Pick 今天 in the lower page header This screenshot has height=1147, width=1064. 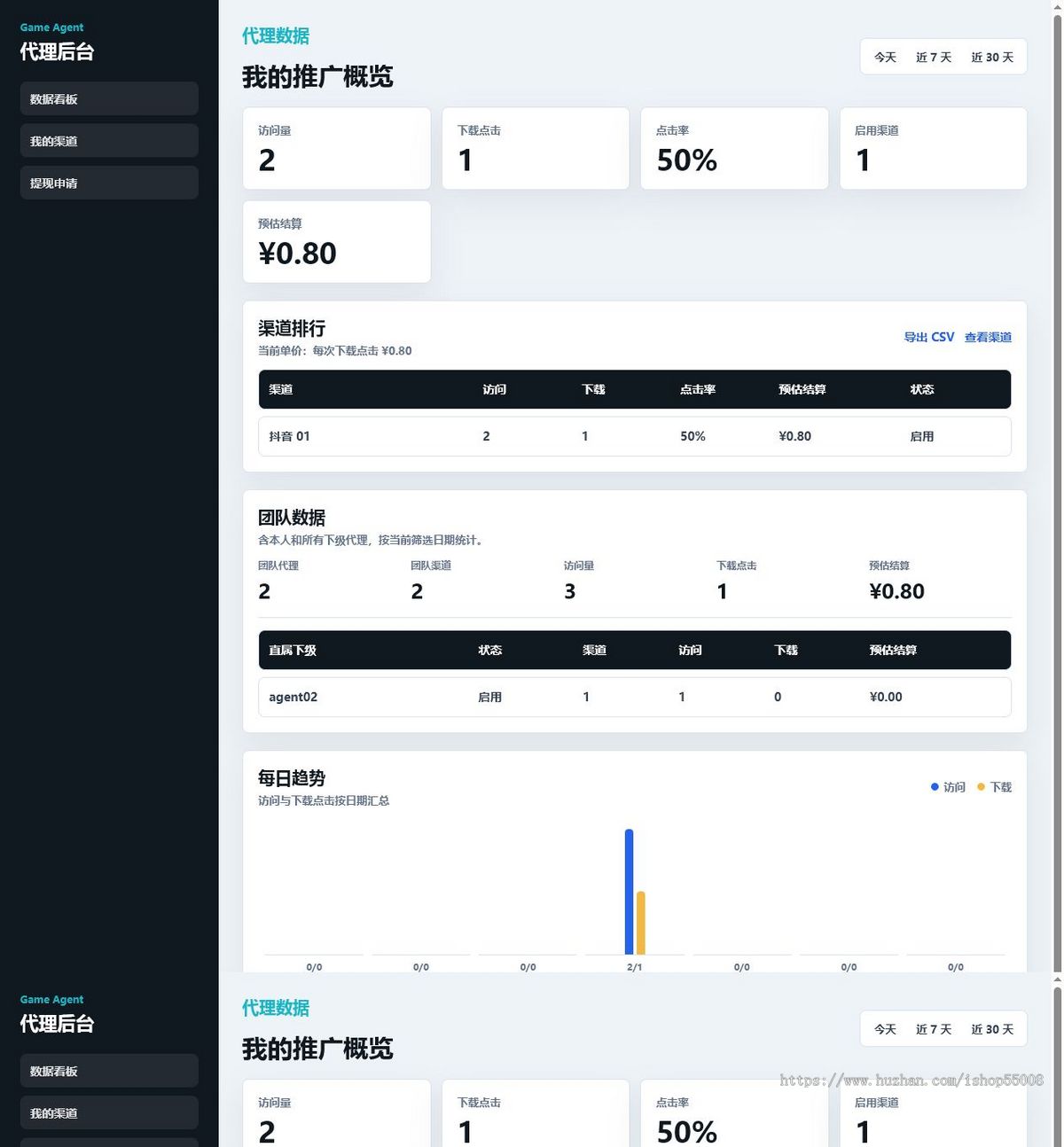(x=885, y=1029)
